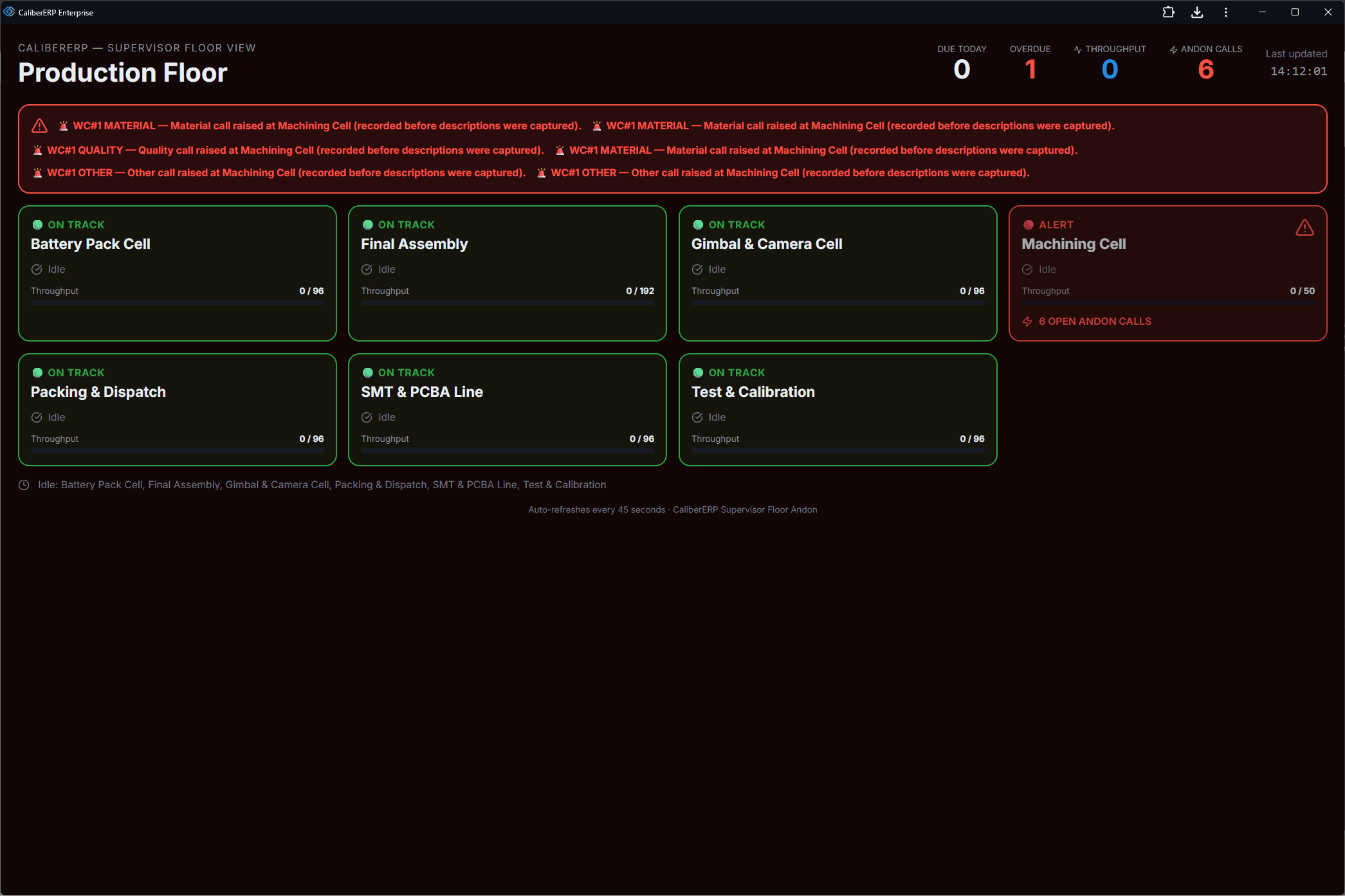Click the green status dot on Test & Calibration
Screen dimensions: 1345x896
click(x=698, y=373)
